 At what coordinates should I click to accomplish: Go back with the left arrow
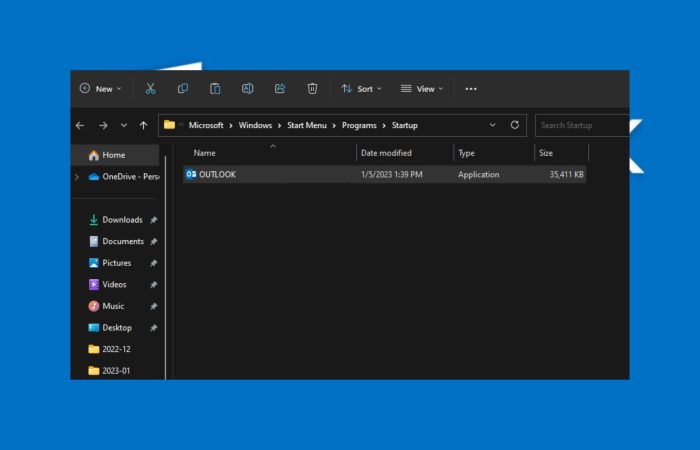pos(80,125)
